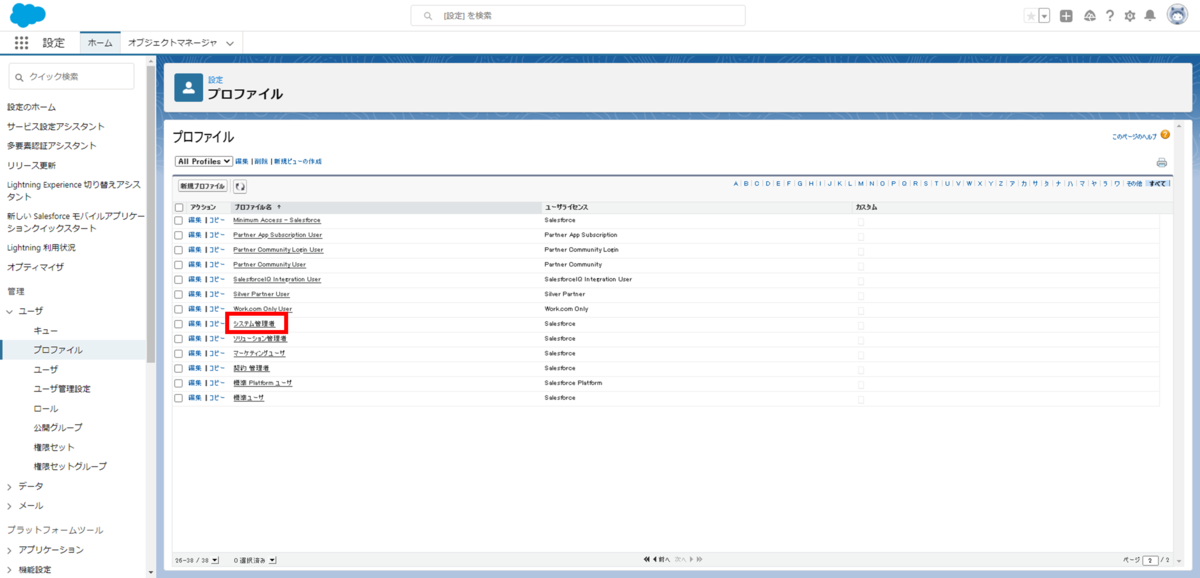Open 設定のホーム in the sidebar
Viewport: 1200px width, 578px height.
coord(32,107)
